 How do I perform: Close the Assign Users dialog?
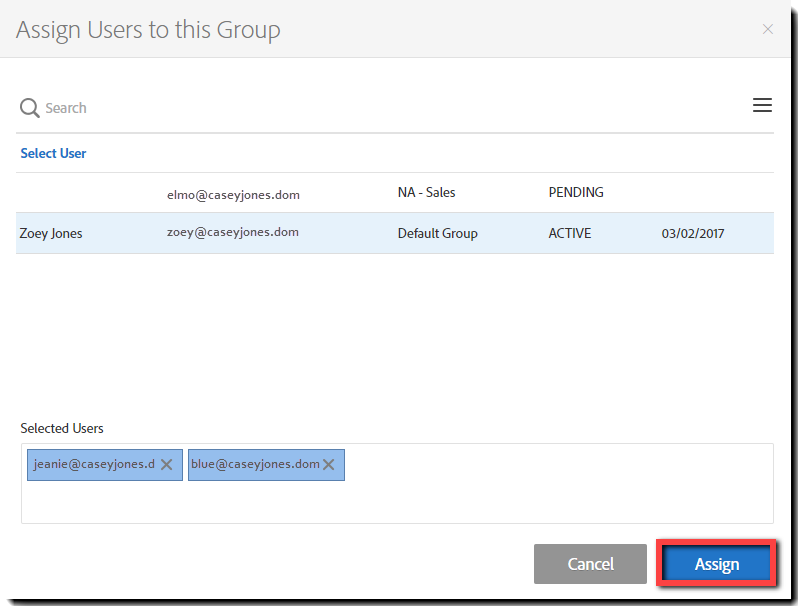pos(768,29)
